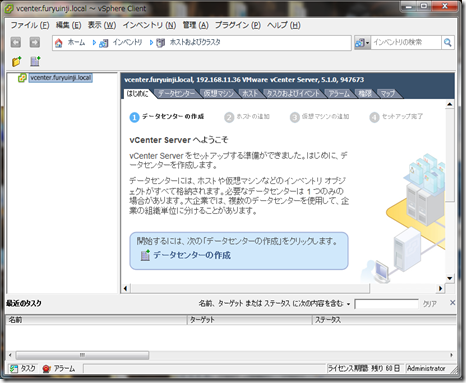
Task: Click content pane horizontal scroll left arrow
Action: [125, 288]
